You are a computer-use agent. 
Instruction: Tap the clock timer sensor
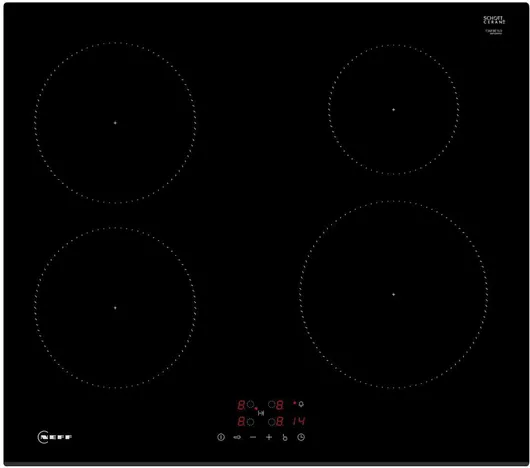click(x=301, y=437)
